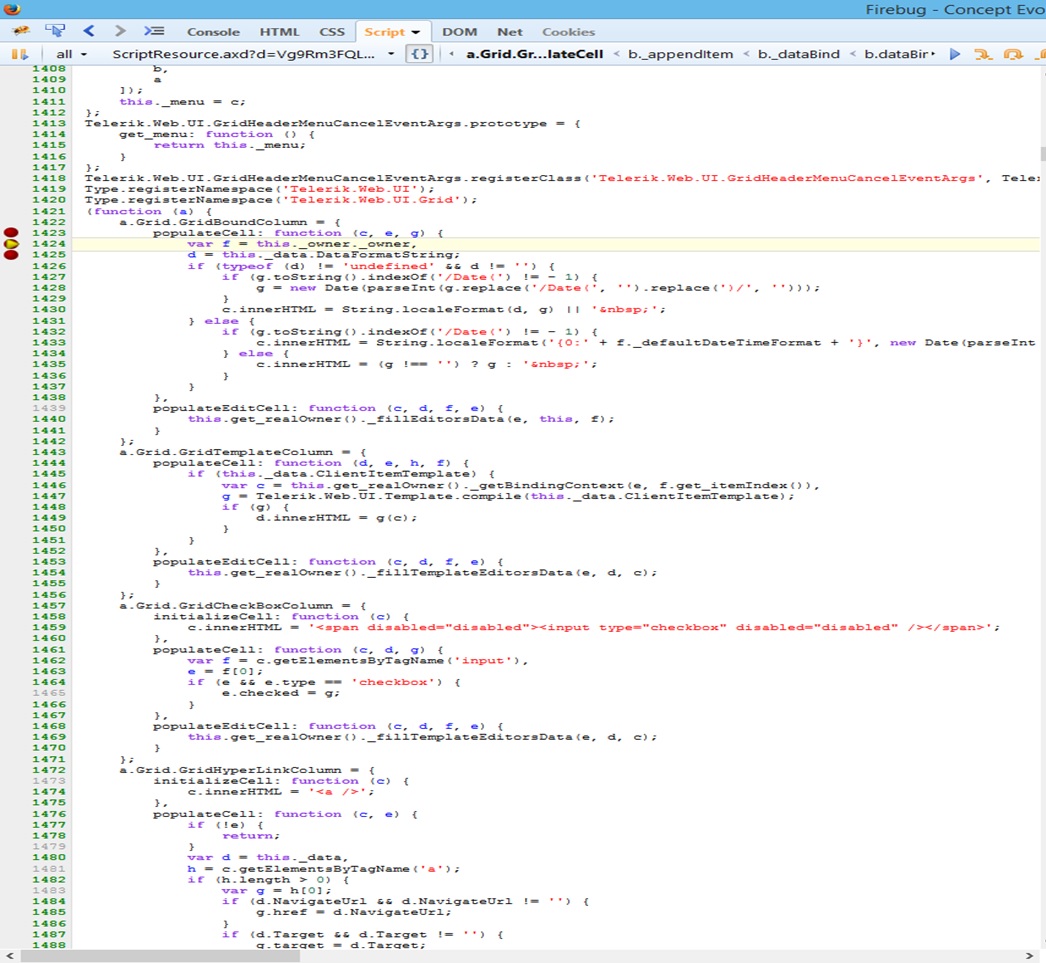Set breakpoint on line number 1426
Screen dimensions: 1046x963
click(x=49, y=266)
